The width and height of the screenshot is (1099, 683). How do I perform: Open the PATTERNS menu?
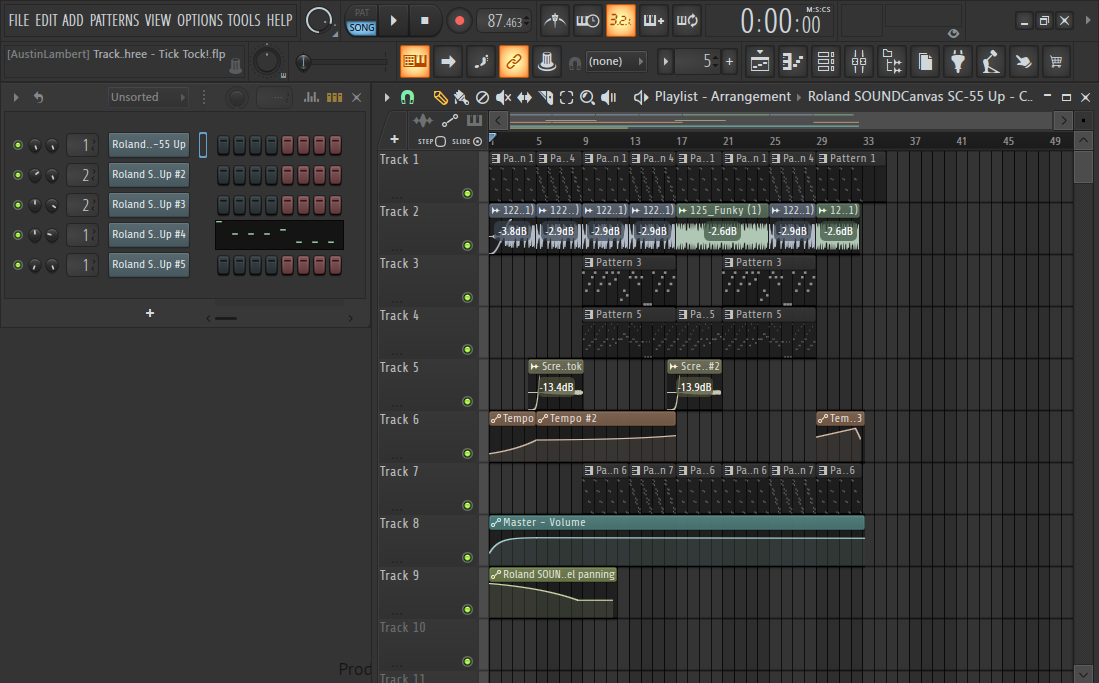[114, 20]
